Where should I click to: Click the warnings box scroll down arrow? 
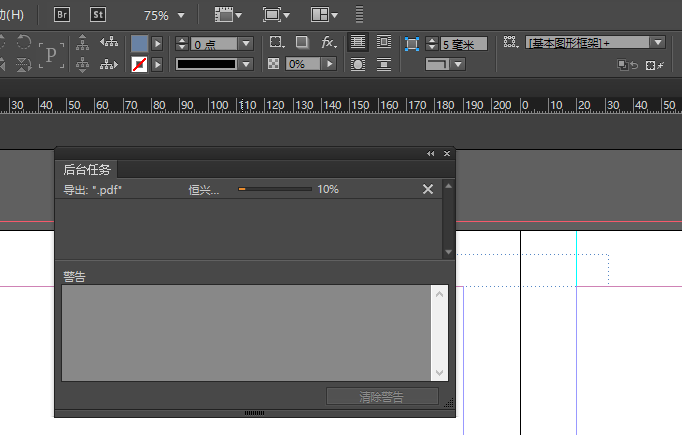coord(439,373)
